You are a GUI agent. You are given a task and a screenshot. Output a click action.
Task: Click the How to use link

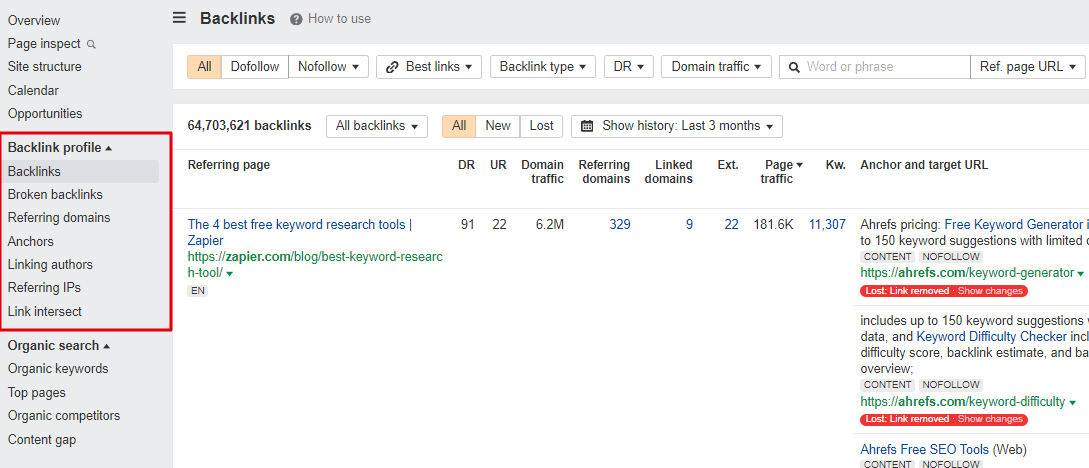coord(339,19)
